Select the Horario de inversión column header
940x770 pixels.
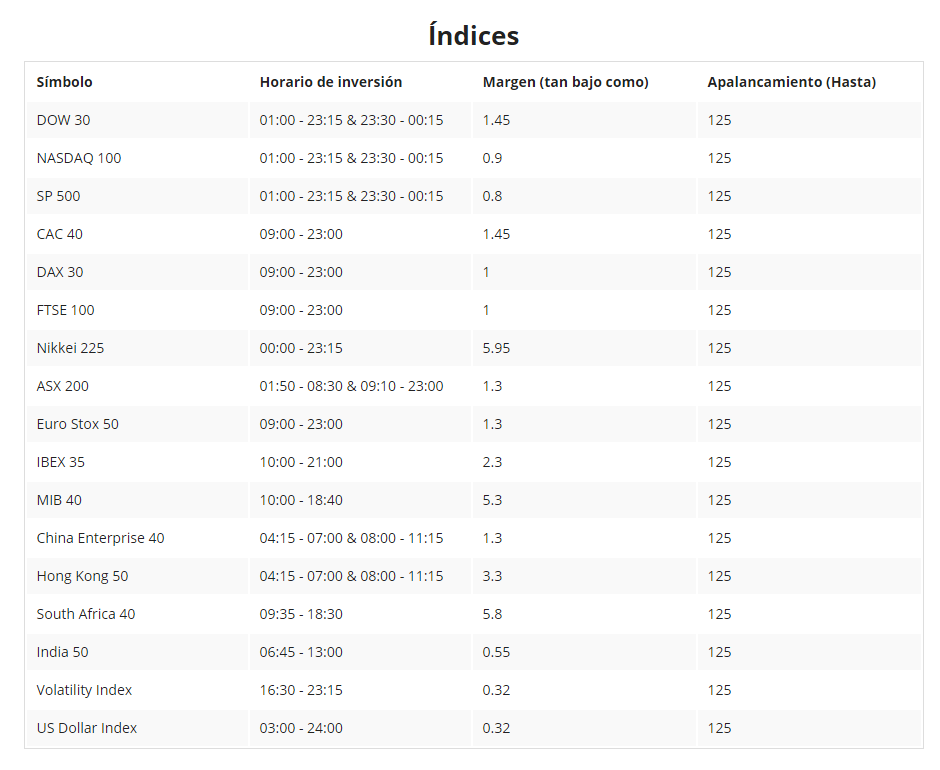[331, 82]
